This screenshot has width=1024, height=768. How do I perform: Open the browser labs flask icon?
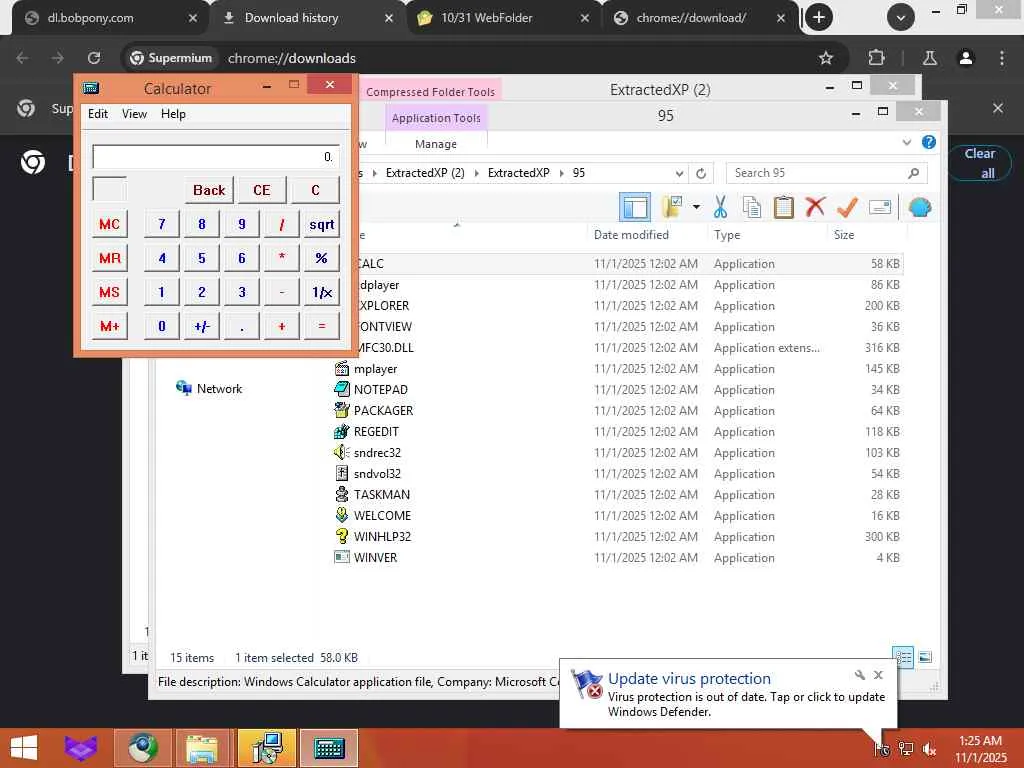pos(929,58)
